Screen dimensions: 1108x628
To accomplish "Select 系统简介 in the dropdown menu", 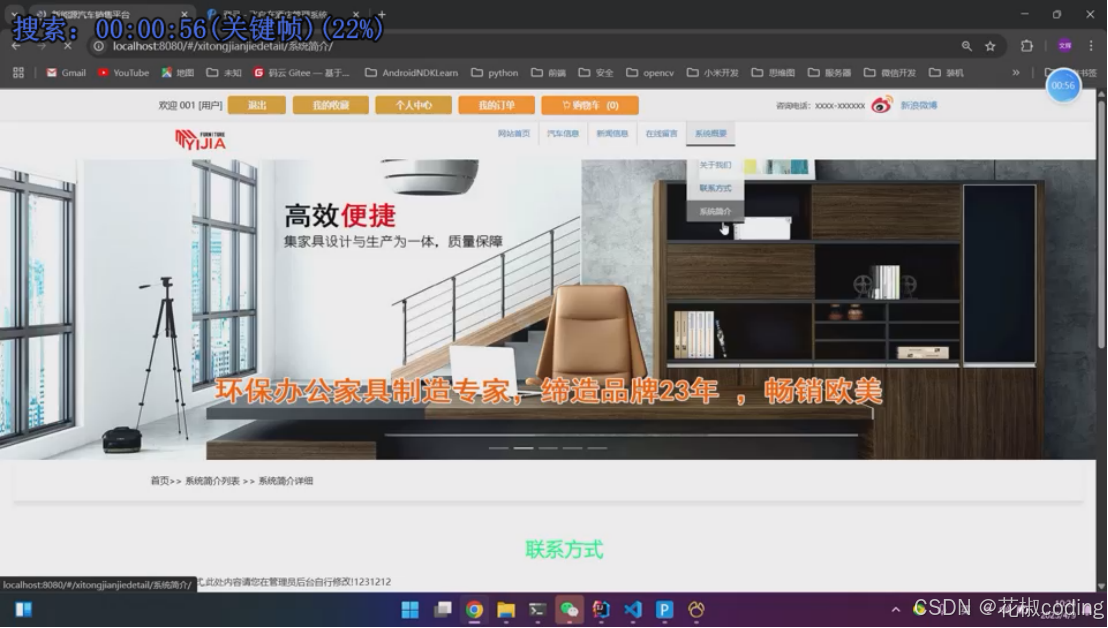I will pyautogui.click(x=715, y=211).
